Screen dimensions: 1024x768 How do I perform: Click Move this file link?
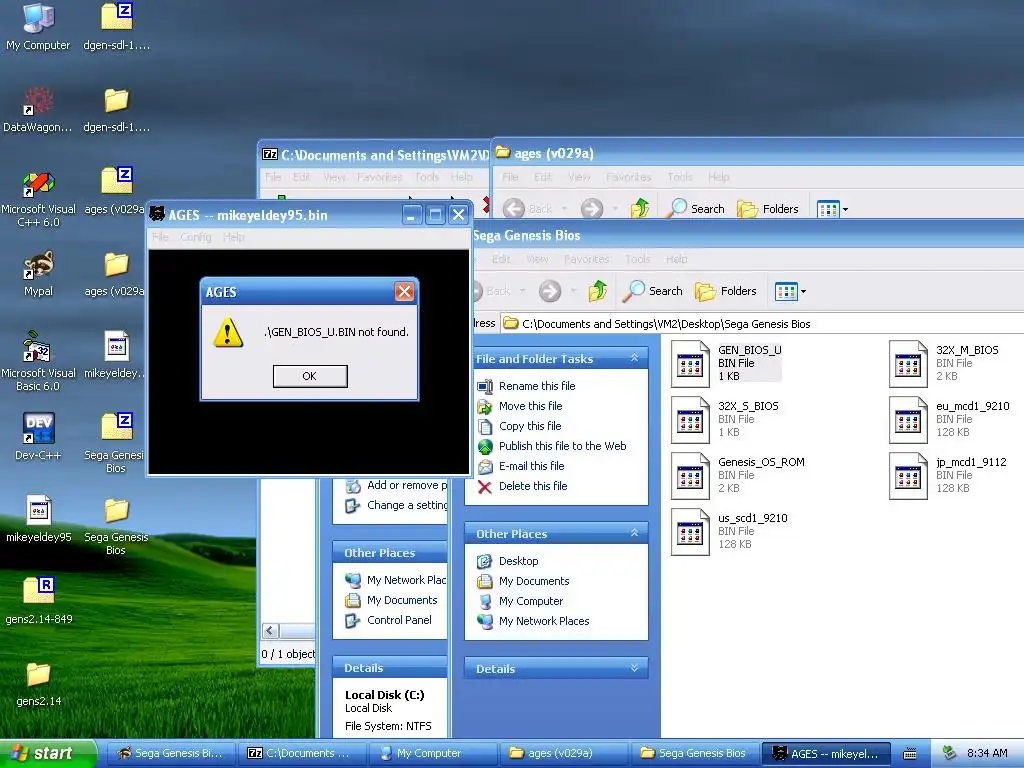[x=530, y=406]
